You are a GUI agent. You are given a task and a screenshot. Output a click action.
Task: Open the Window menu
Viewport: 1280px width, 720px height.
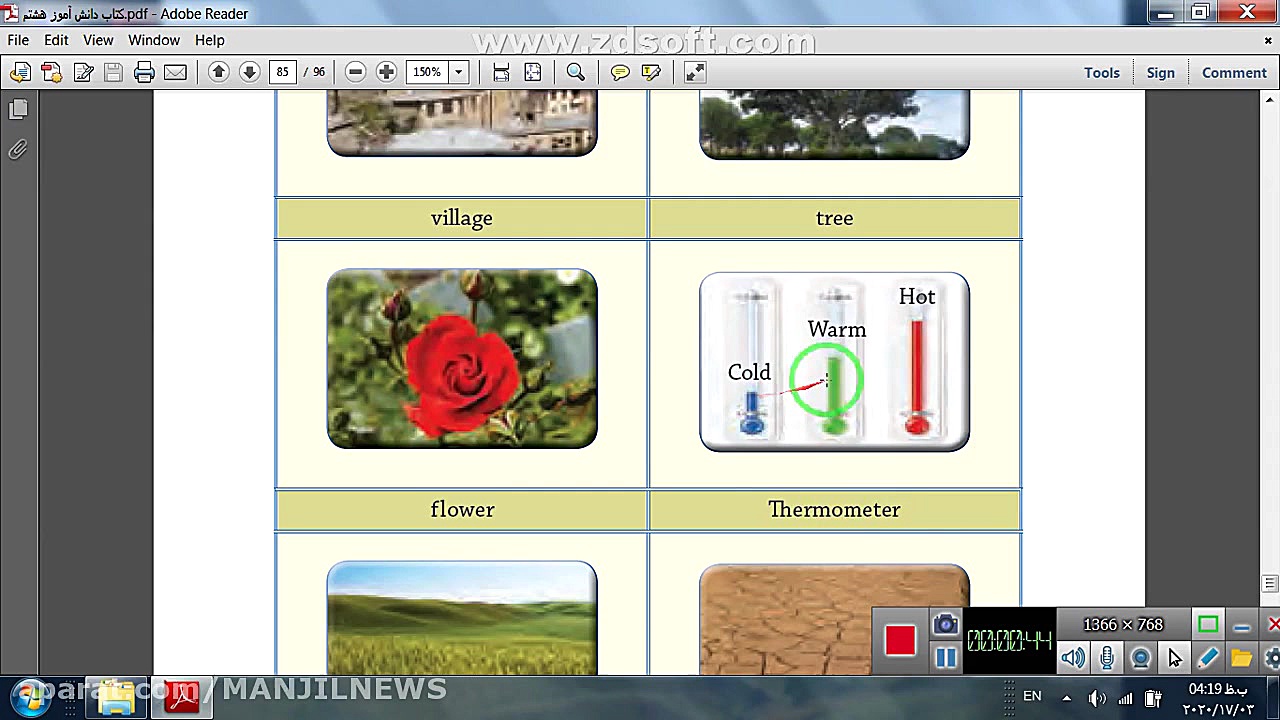(154, 40)
